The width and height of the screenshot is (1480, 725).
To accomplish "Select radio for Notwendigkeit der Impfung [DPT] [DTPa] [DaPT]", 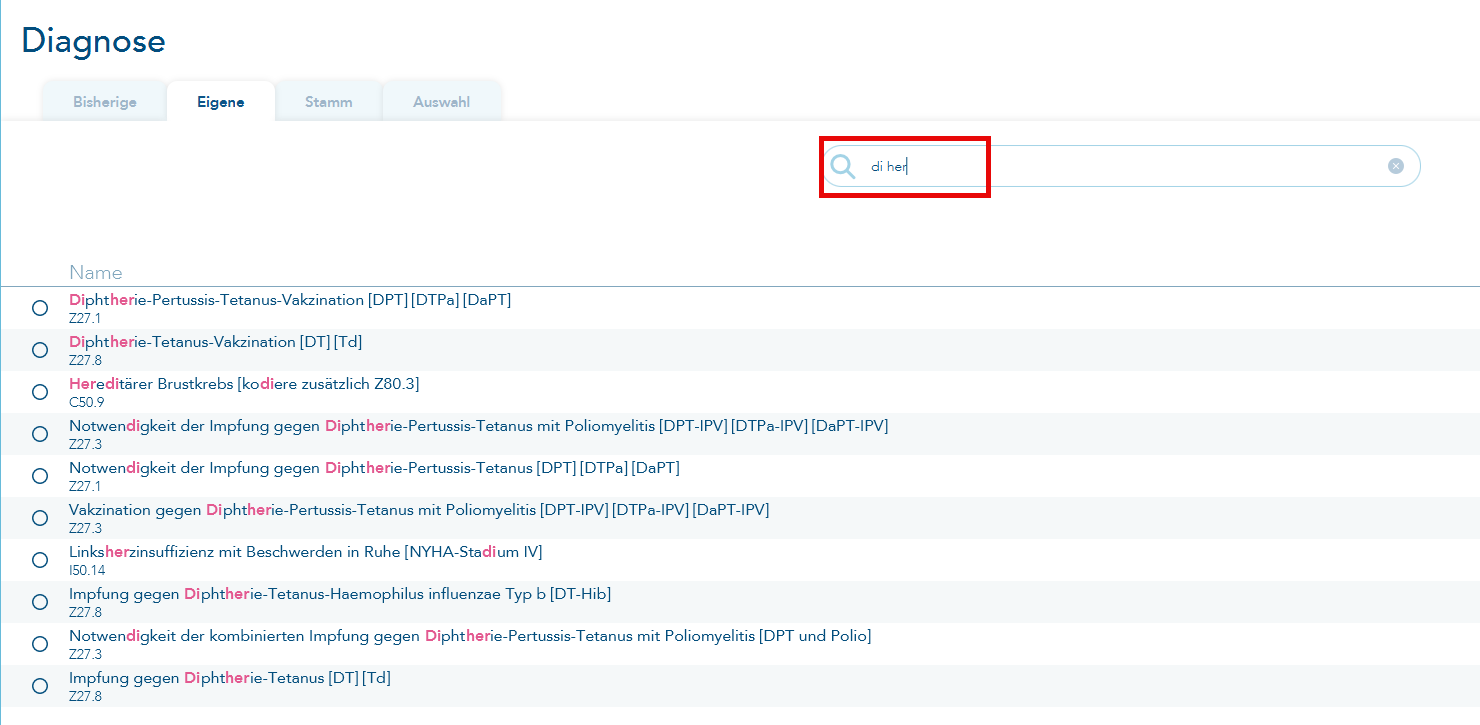I will point(40,476).
